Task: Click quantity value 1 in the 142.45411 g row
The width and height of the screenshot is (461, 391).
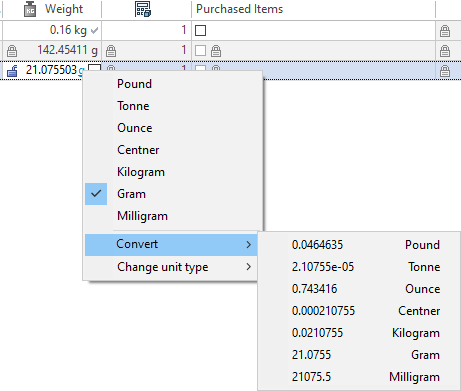Action: pyautogui.click(x=184, y=50)
